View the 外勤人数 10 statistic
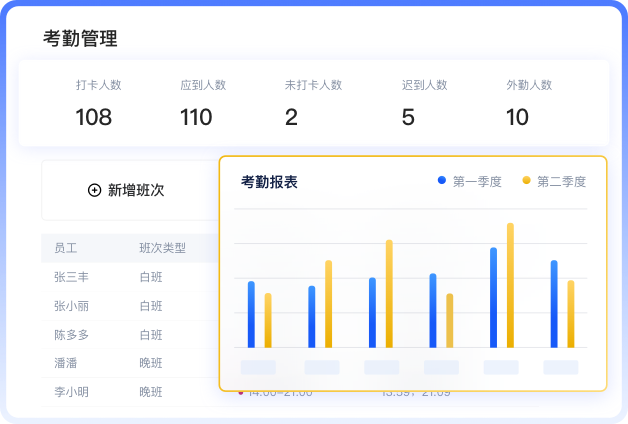628x424 pixels. [529, 102]
